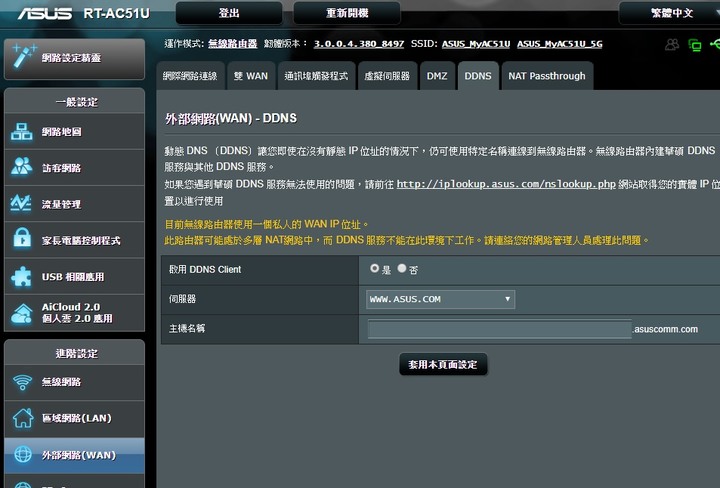Open AiCloud 2.0 個人雲 in the sidebar
This screenshot has height=488, width=720.
click(x=74, y=313)
